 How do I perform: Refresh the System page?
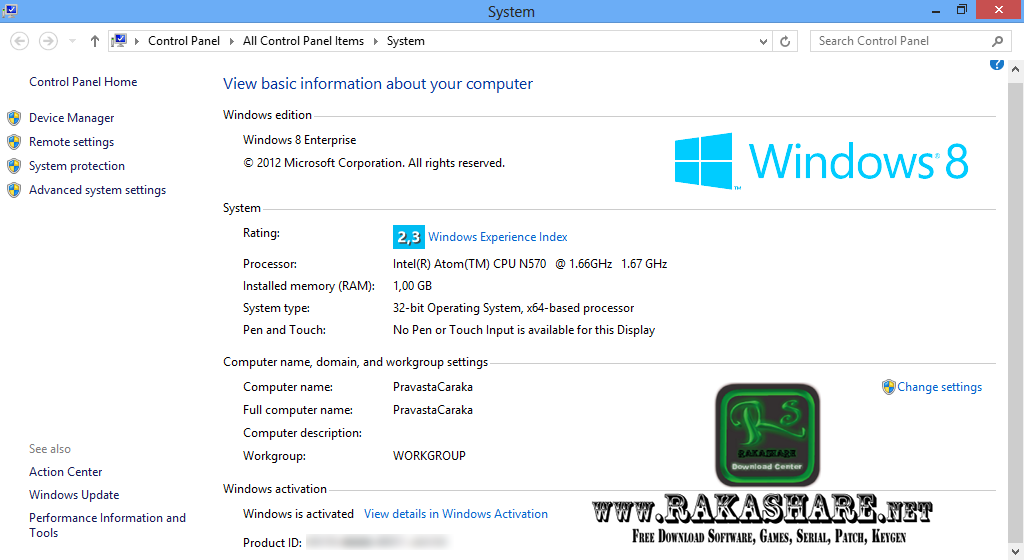pos(785,41)
